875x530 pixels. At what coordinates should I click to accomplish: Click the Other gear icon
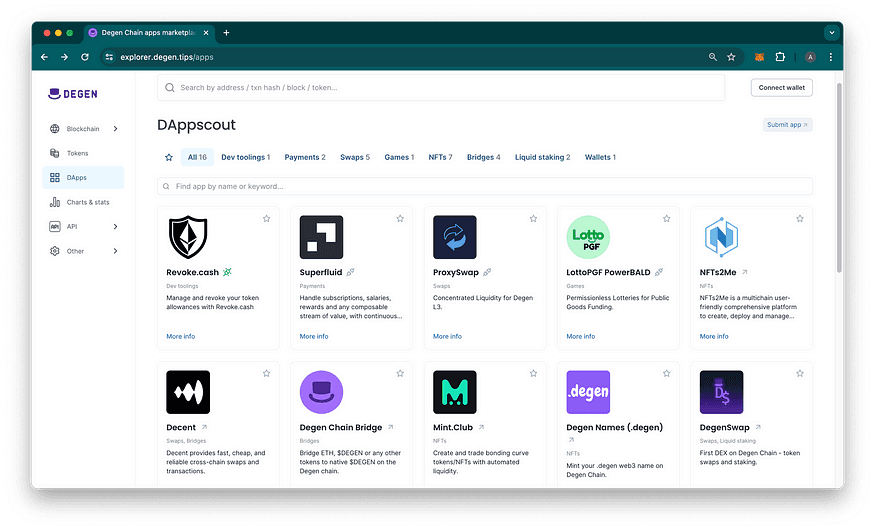click(55, 251)
